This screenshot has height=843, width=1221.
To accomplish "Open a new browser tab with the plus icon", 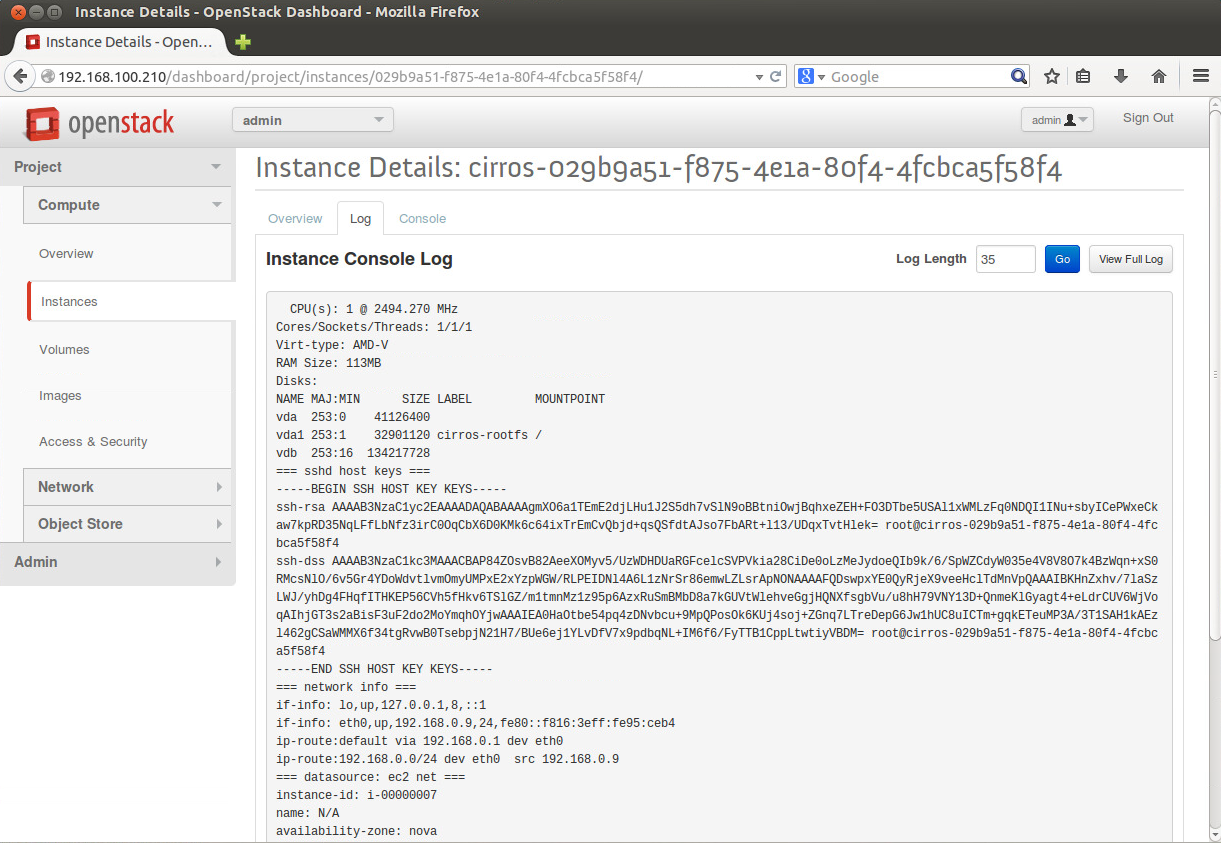I will pyautogui.click(x=242, y=42).
